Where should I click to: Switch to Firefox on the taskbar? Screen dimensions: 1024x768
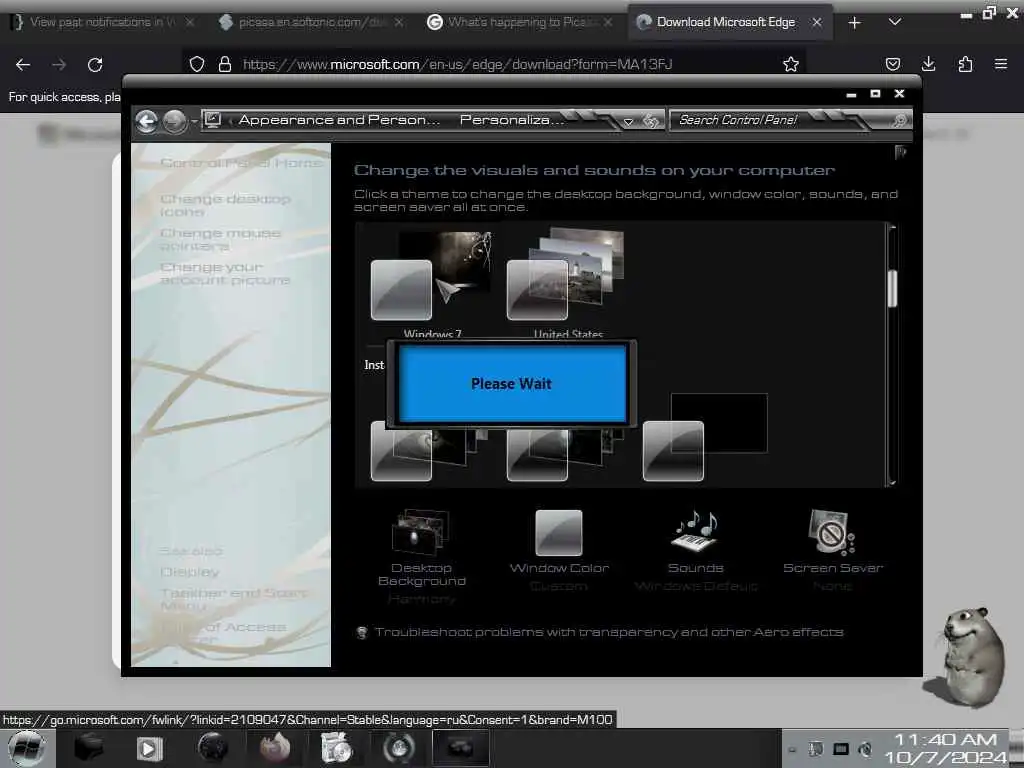click(x=275, y=748)
